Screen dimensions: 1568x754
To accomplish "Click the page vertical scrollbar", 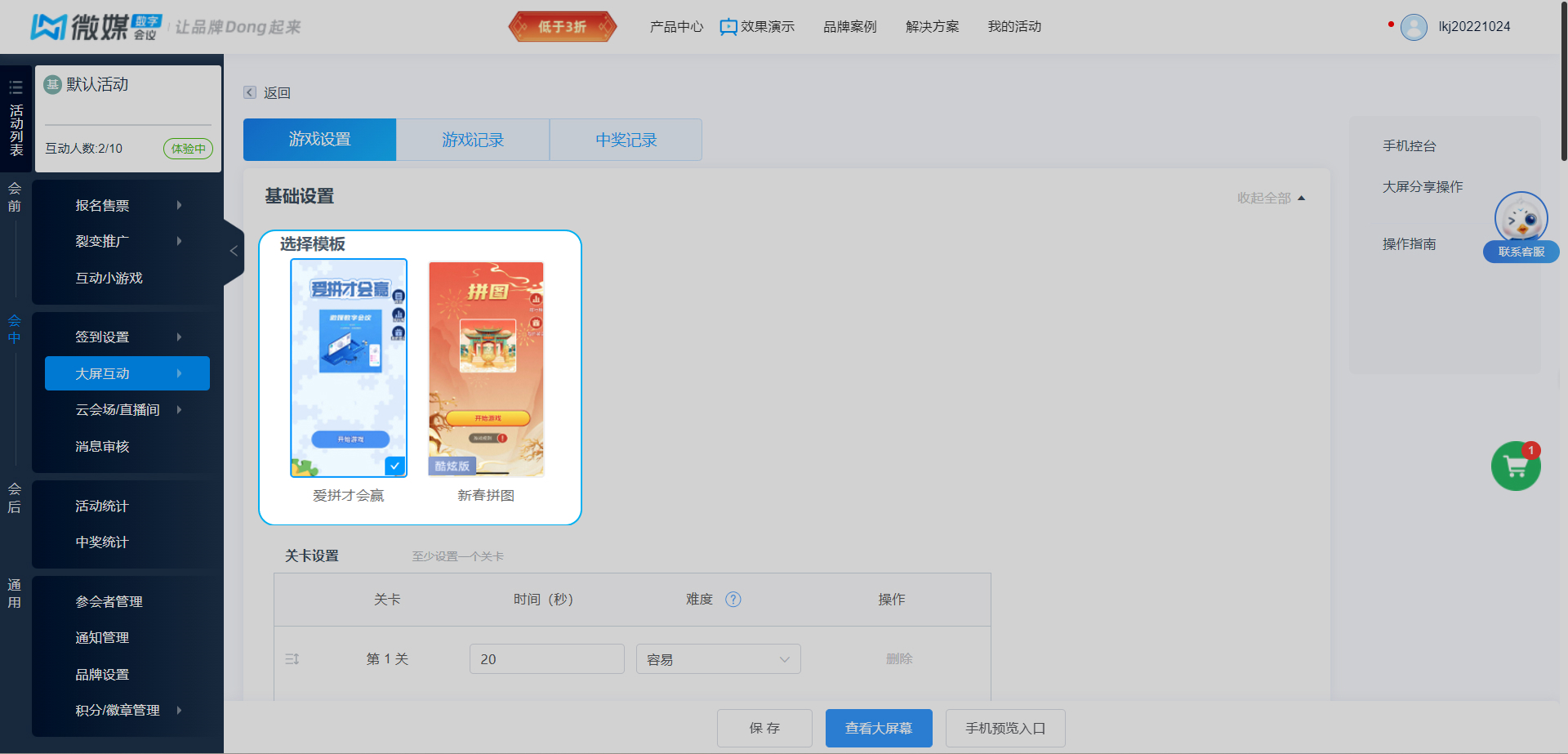I will (x=1563, y=81).
